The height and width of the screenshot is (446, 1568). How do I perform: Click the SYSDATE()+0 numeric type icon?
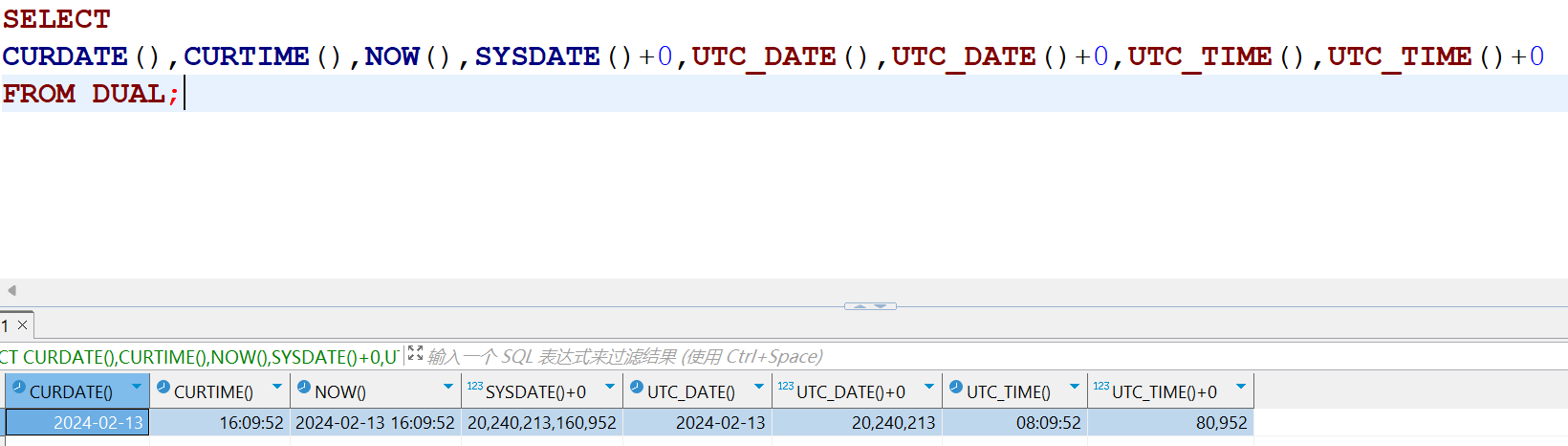[x=474, y=387]
